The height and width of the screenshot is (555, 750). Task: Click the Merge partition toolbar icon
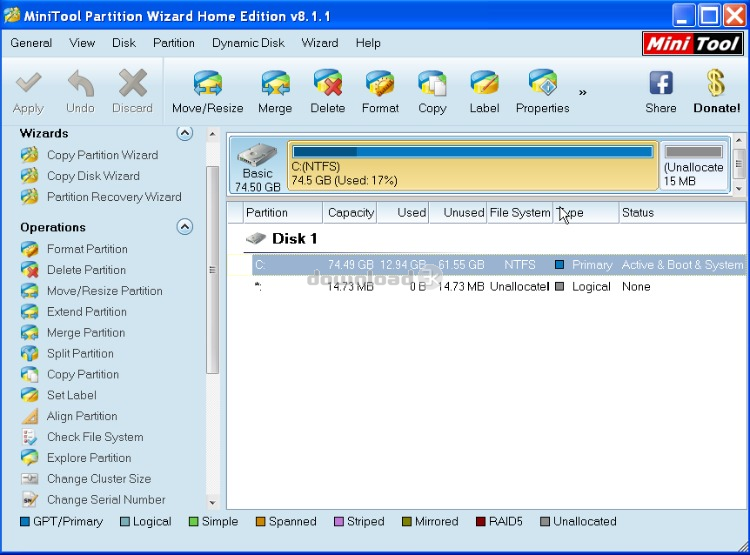point(275,84)
